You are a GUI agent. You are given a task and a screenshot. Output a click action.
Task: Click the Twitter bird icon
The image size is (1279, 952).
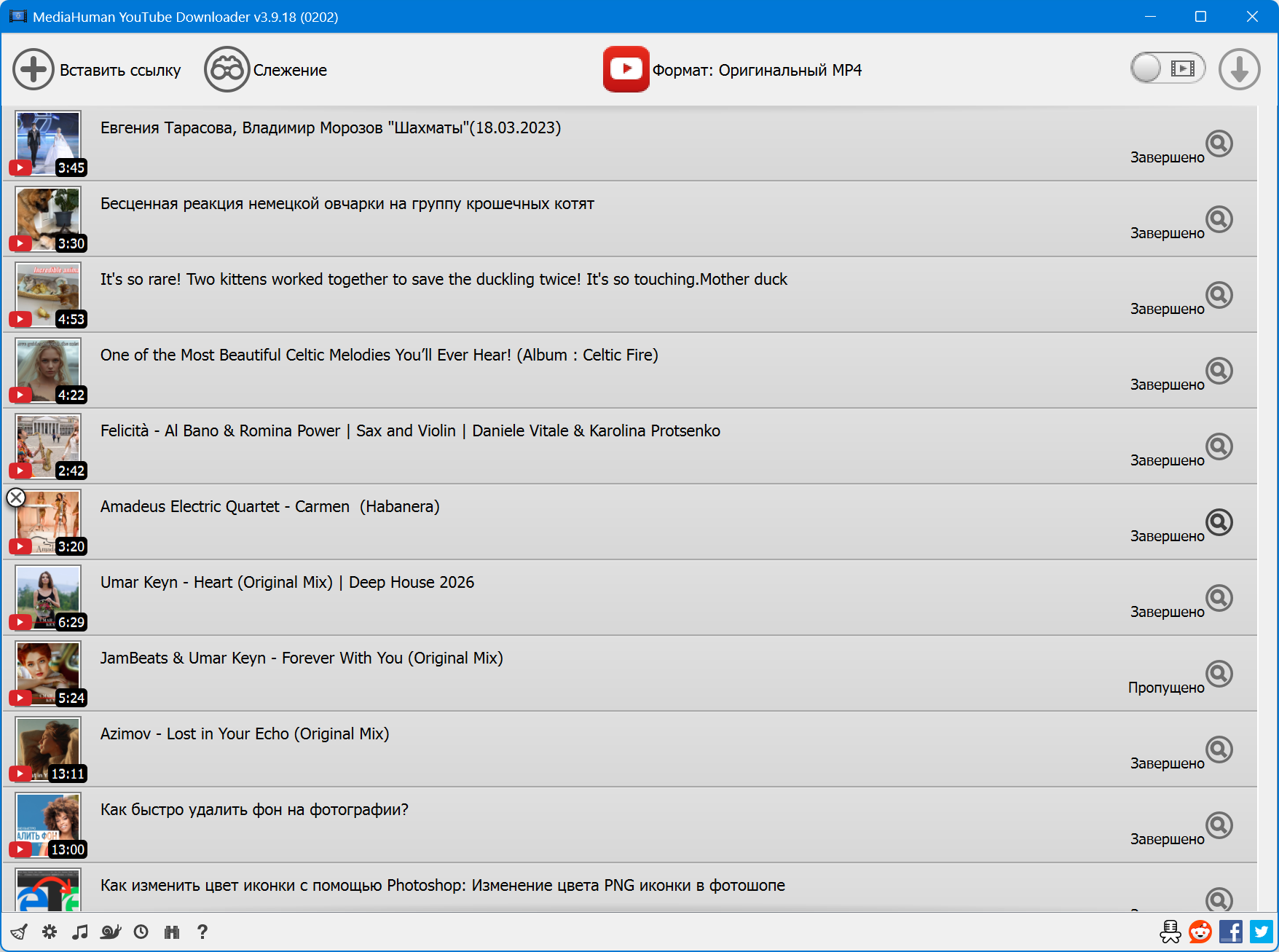(x=1262, y=932)
